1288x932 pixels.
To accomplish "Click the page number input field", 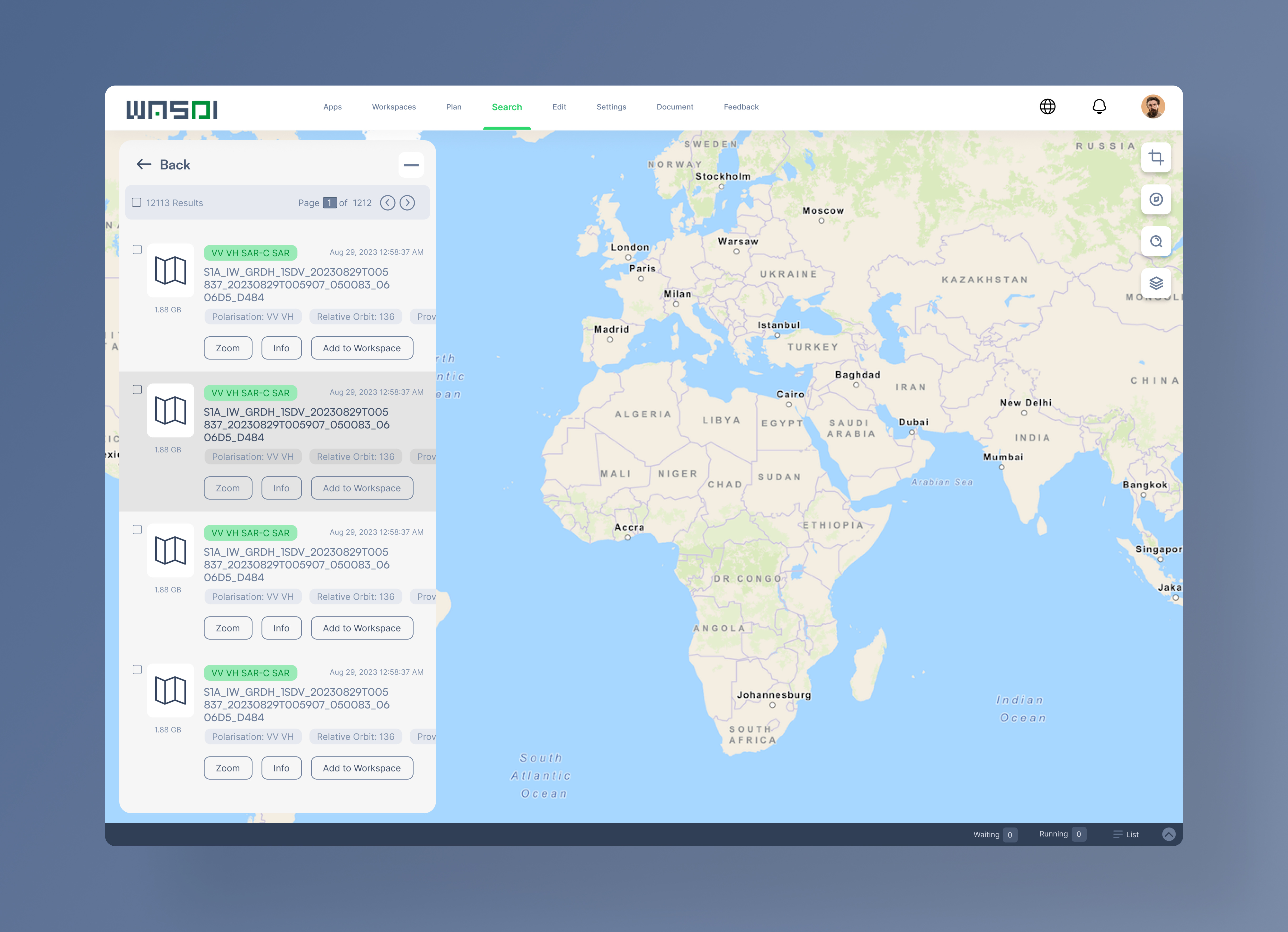I will [x=329, y=203].
